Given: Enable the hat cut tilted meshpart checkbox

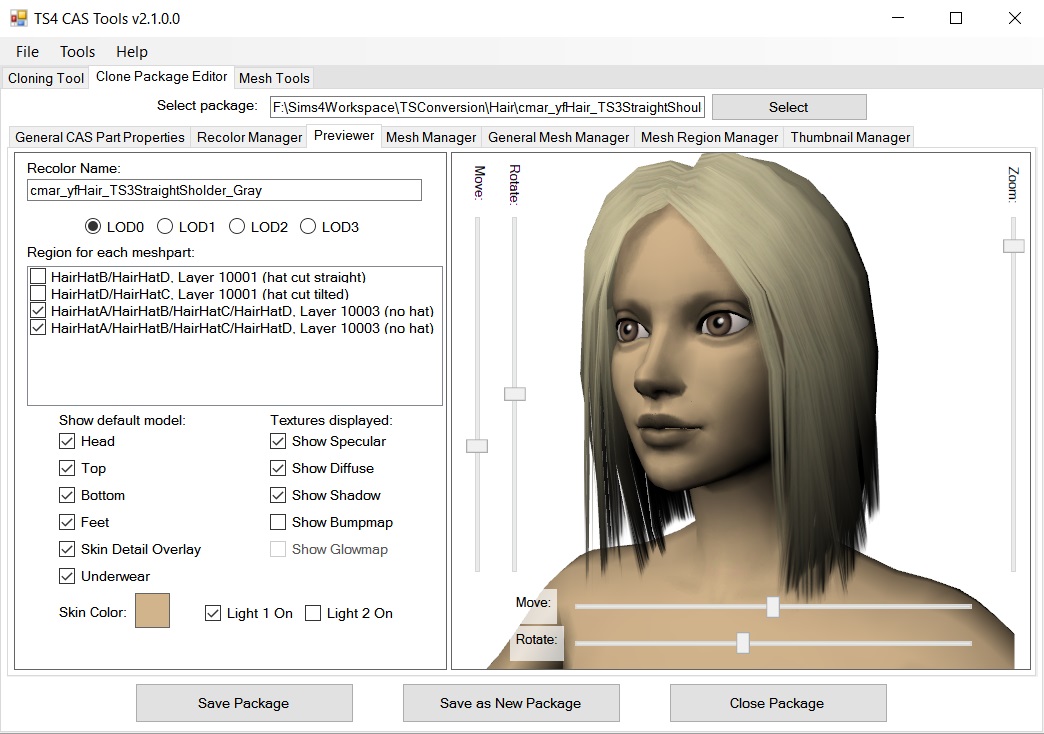Looking at the screenshot, I should (38, 294).
